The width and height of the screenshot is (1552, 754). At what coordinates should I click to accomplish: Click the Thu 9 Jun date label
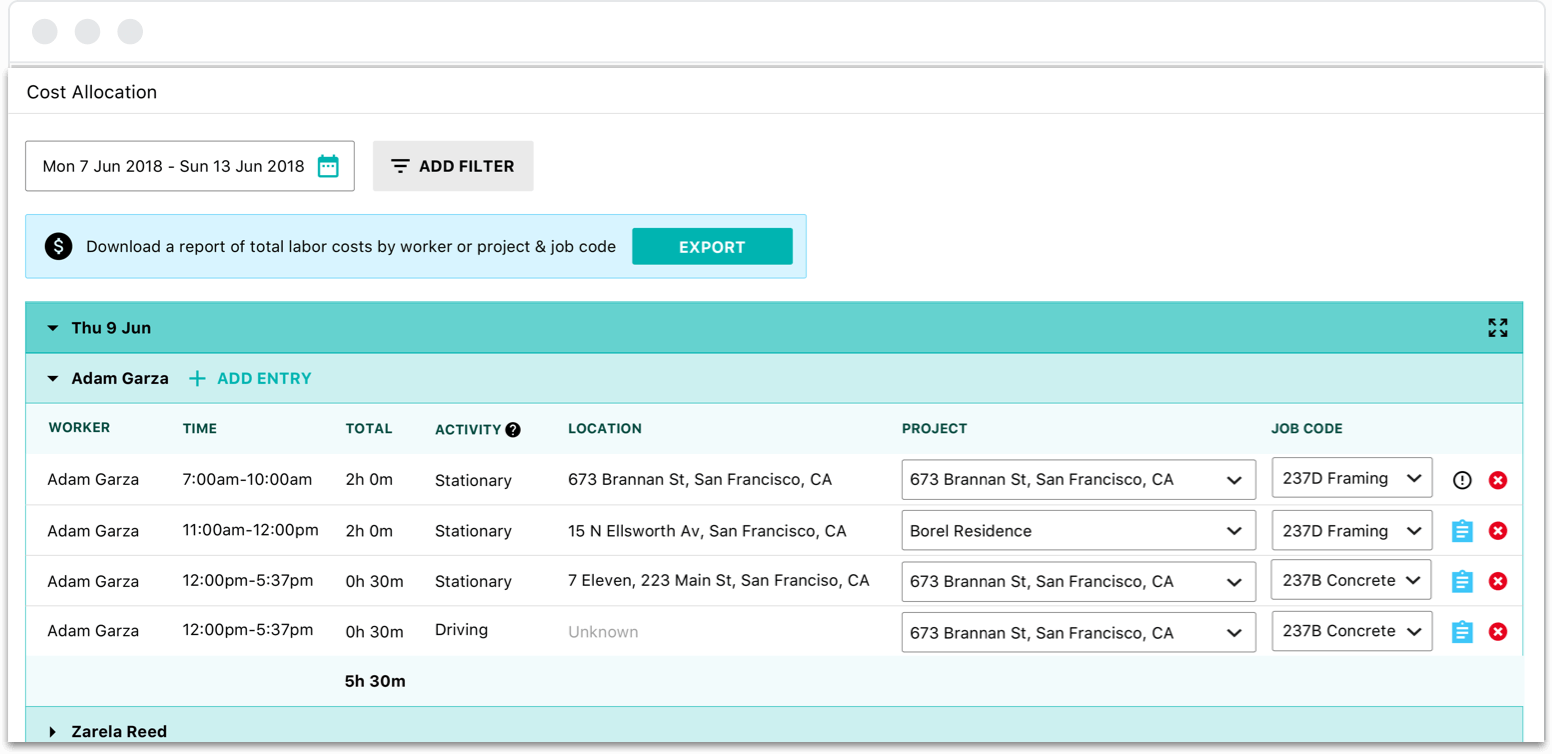tap(111, 328)
